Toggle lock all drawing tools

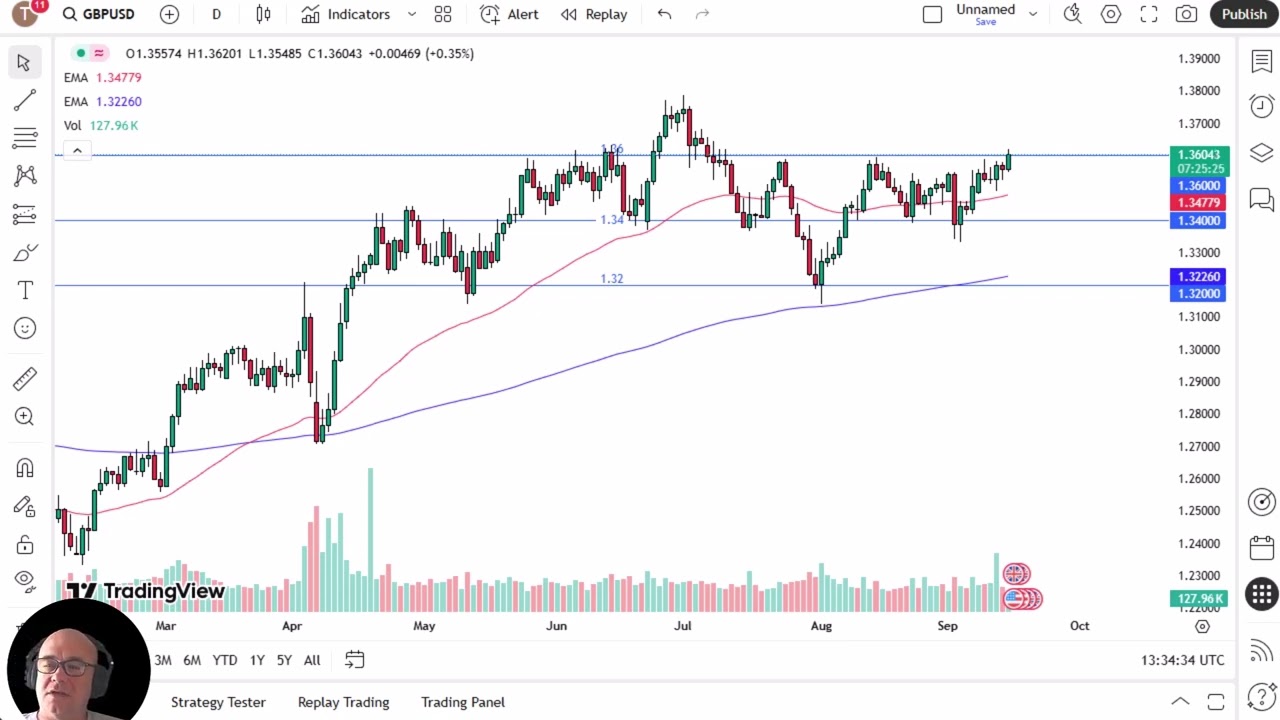coord(25,545)
